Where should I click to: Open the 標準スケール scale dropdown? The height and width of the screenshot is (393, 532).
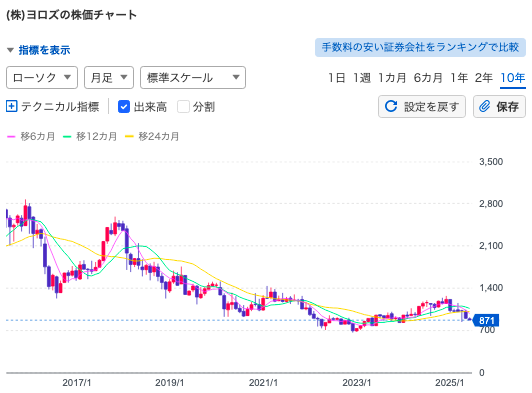(x=193, y=77)
